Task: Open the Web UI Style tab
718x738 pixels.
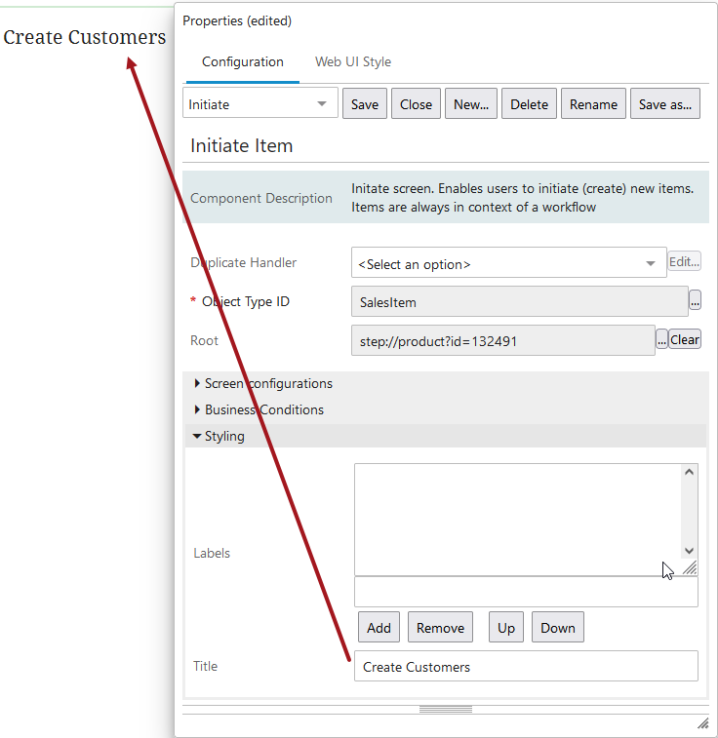Action: pyautogui.click(x=353, y=62)
